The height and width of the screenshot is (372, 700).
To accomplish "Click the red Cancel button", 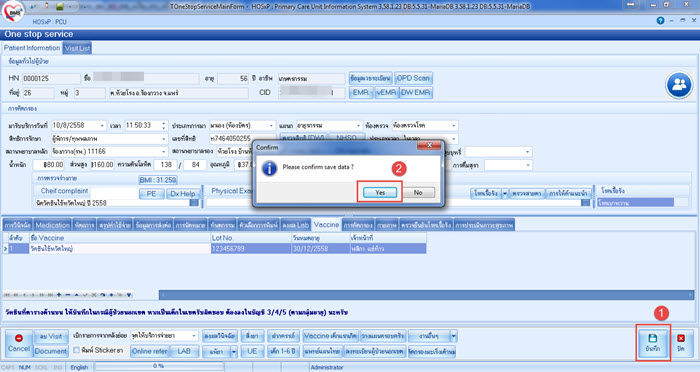I will (x=19, y=343).
